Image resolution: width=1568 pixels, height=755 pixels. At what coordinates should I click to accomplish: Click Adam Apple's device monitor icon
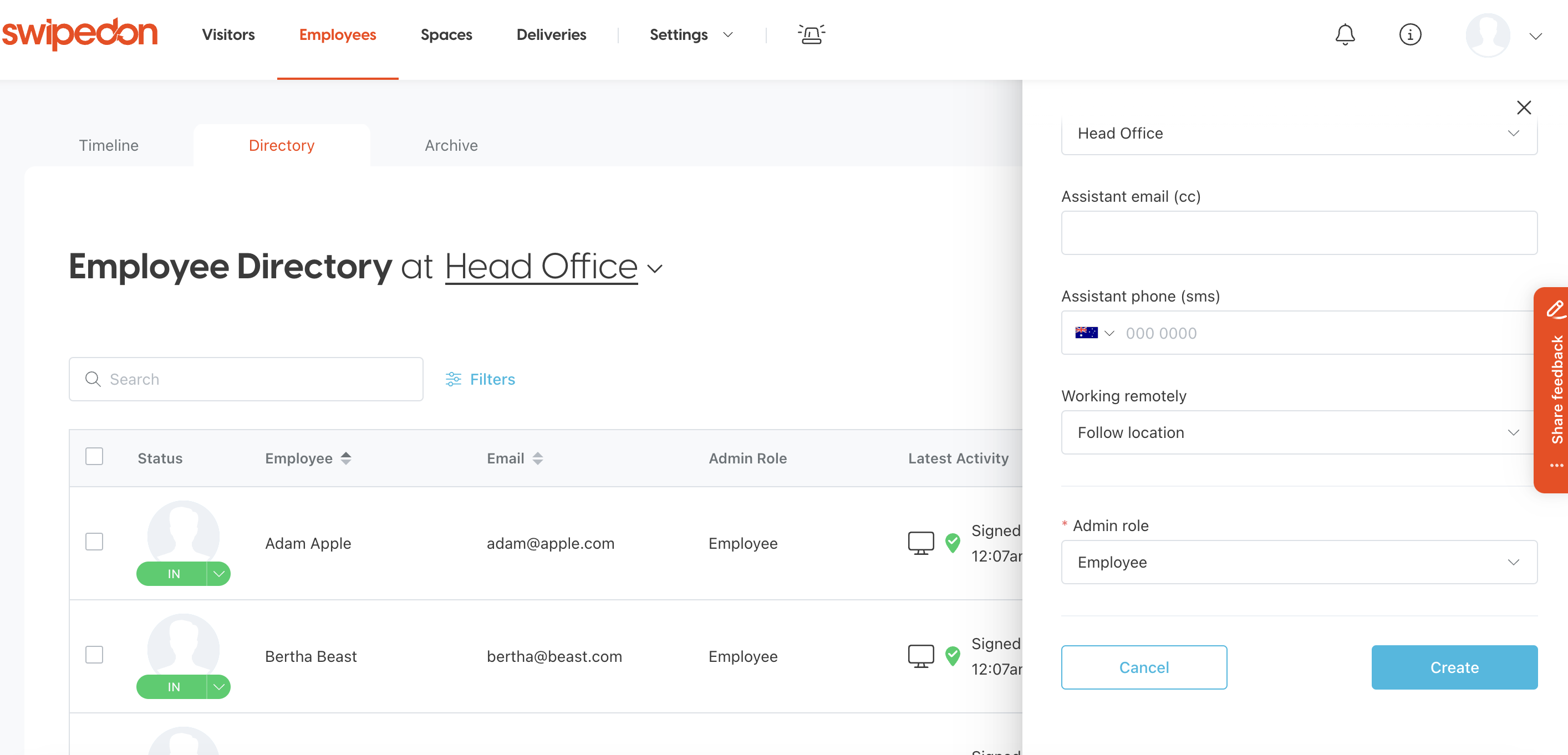[920, 543]
